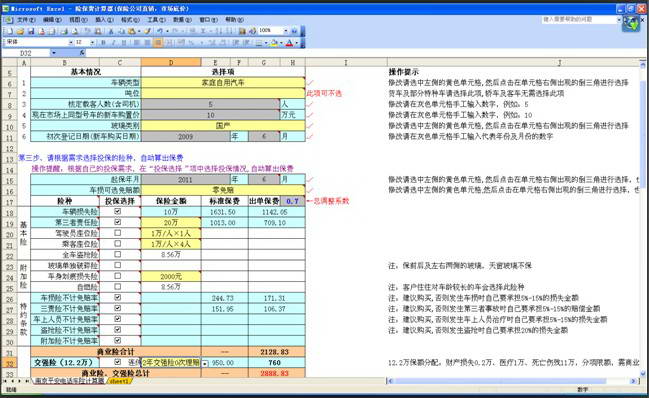Toggle Italic formatting
649x398 pixels.
(113, 42)
